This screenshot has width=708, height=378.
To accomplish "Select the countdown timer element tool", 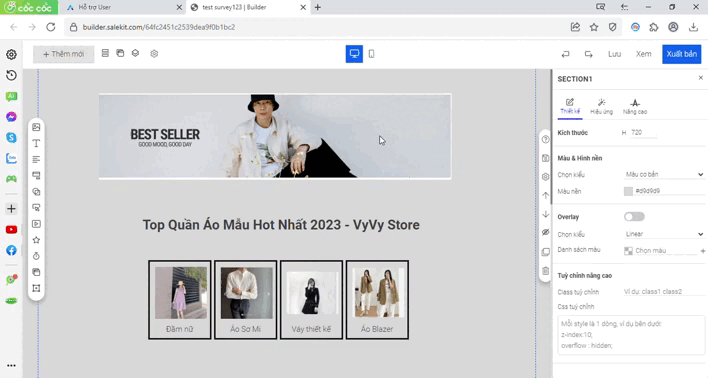I will coord(36,256).
